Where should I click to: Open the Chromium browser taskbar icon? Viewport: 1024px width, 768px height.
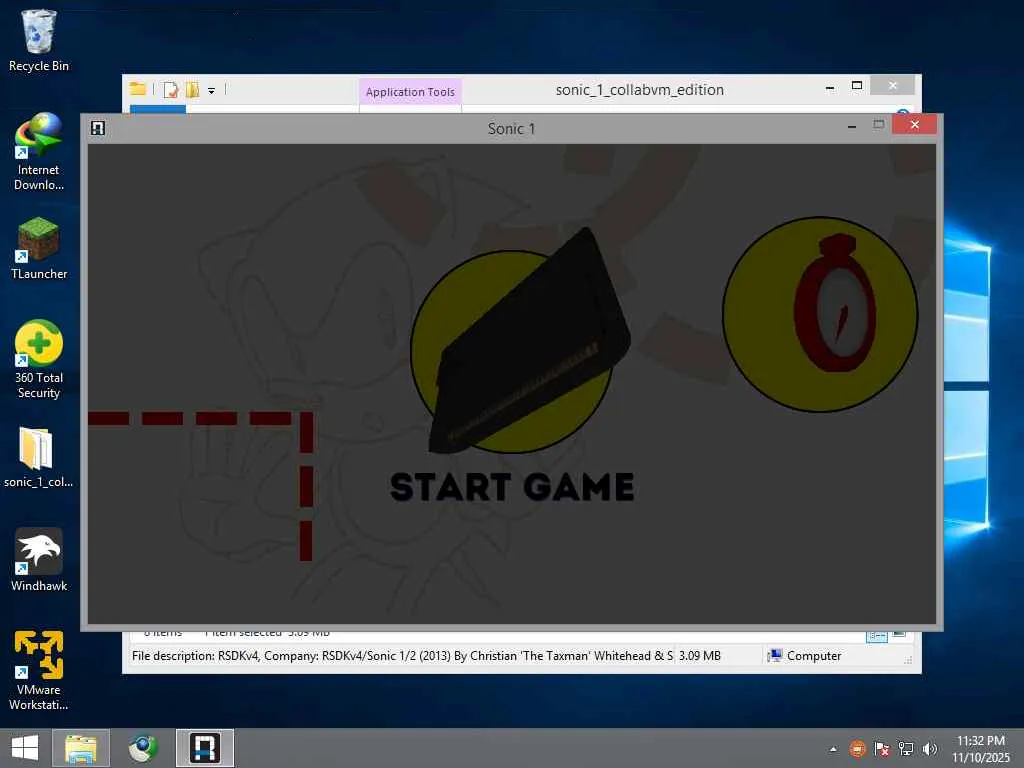(143, 748)
